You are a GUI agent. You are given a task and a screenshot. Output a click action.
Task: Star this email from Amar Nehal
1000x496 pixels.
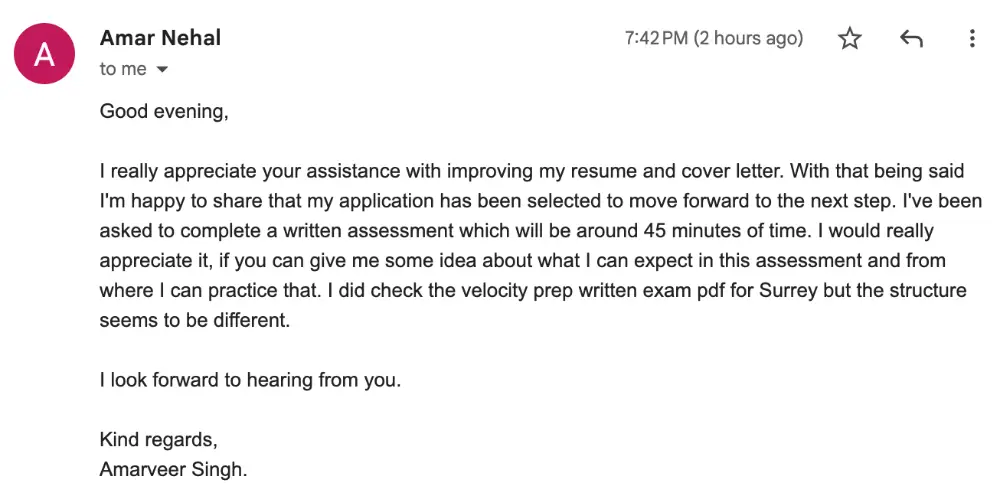point(850,39)
